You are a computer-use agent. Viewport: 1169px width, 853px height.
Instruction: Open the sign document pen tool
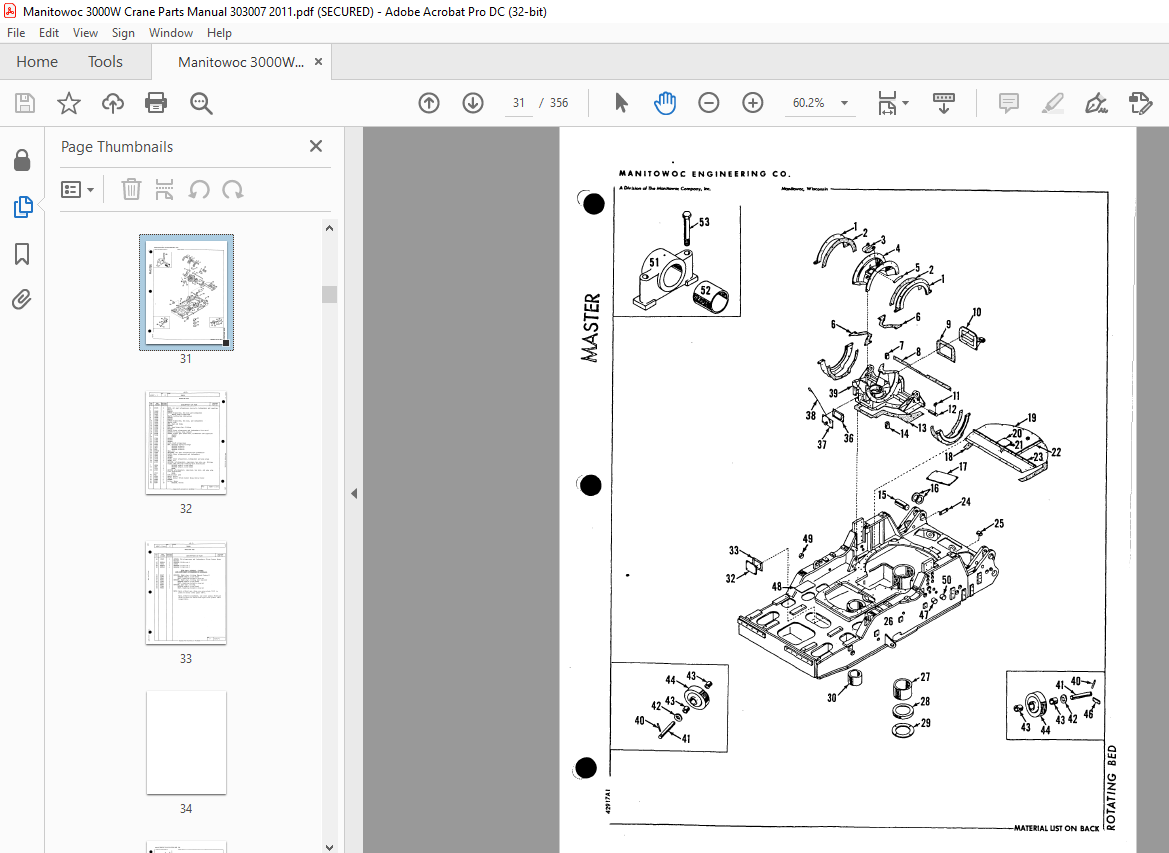pyautogui.click(x=1096, y=103)
